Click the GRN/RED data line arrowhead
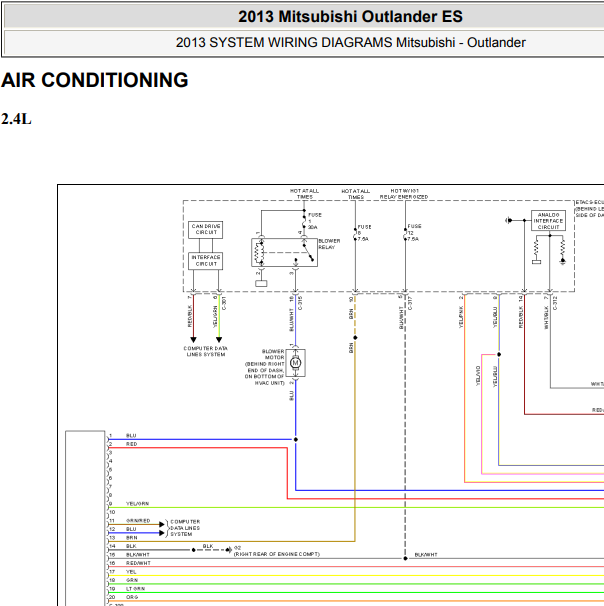The width and height of the screenshot is (604, 606). click(162, 524)
